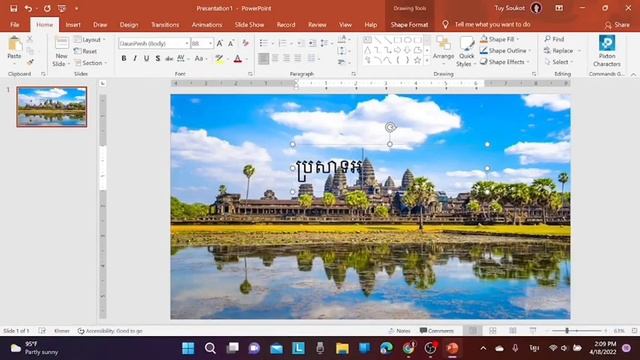Toggle Bold formatting
Screen dimensions: 640x360
point(124,59)
